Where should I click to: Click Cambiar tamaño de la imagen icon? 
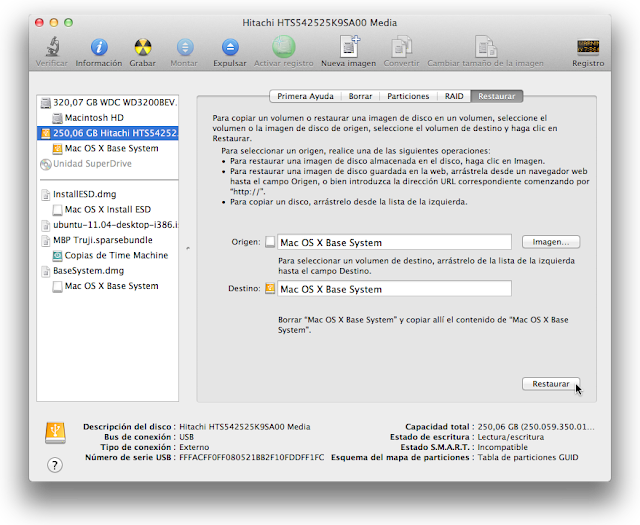coord(486,47)
